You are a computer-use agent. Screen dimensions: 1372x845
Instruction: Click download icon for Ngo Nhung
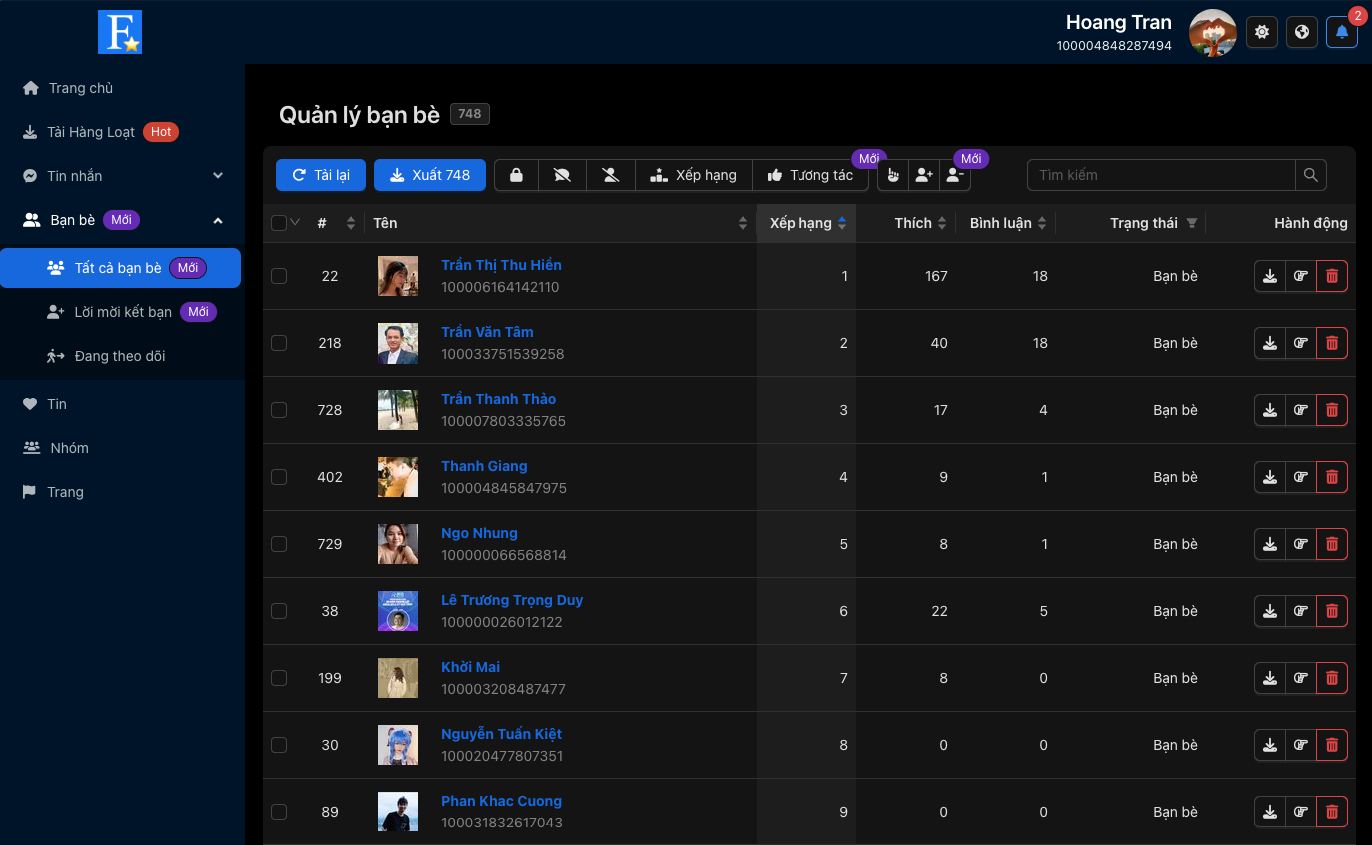(x=1270, y=544)
